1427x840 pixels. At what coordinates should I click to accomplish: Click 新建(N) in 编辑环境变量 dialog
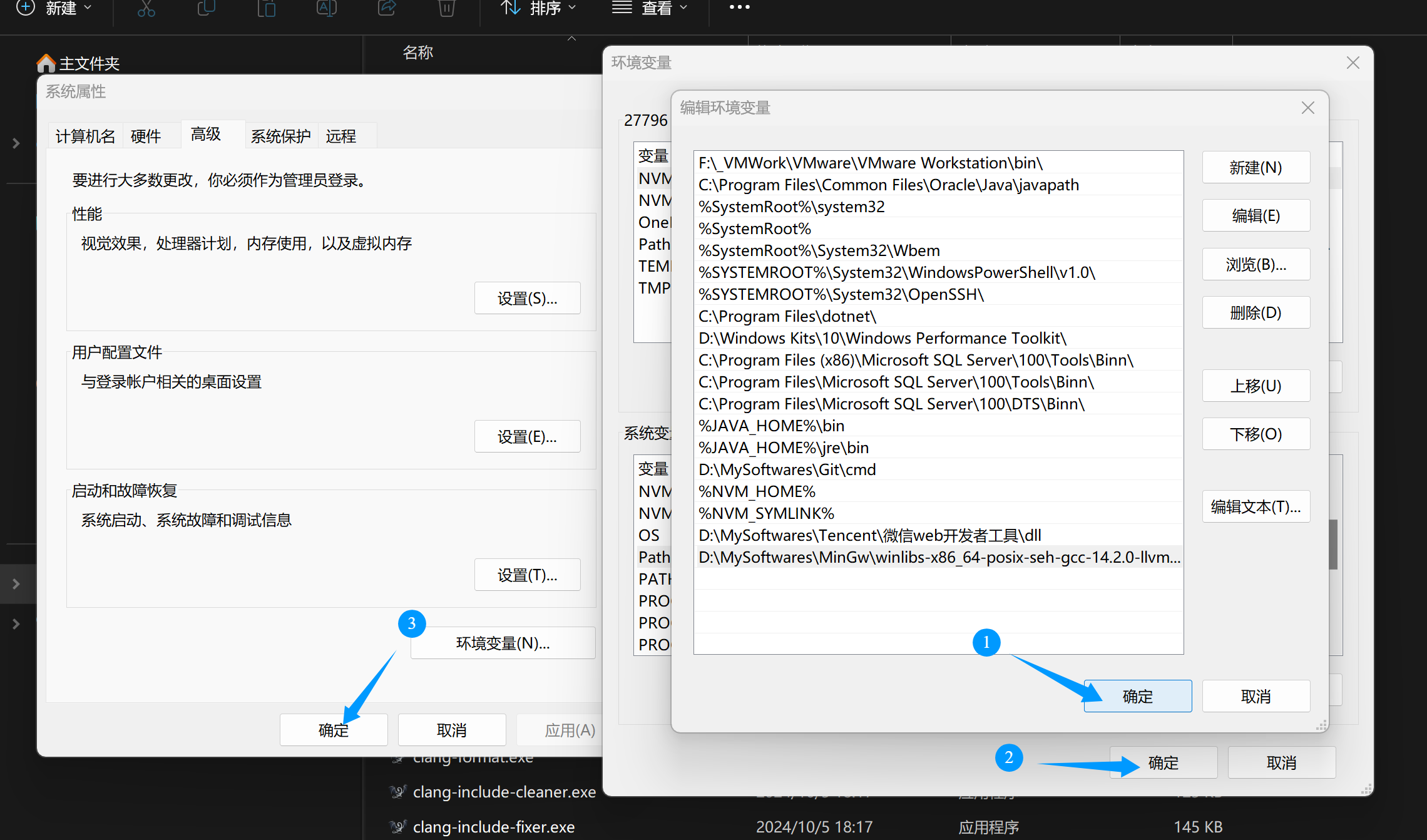click(1256, 167)
